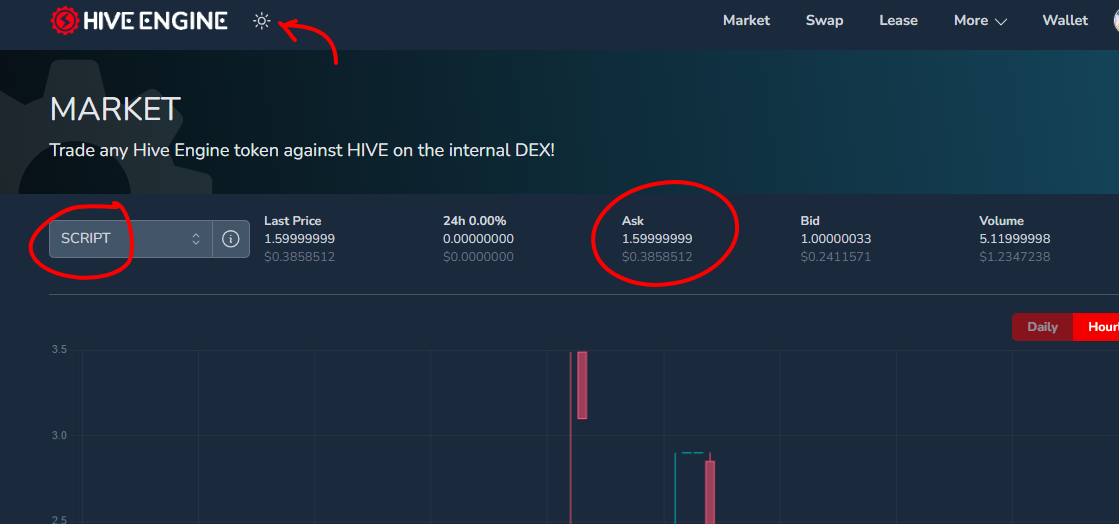The width and height of the screenshot is (1119, 524).
Task: Select Ask price 1.59999999
Action: coord(657,238)
